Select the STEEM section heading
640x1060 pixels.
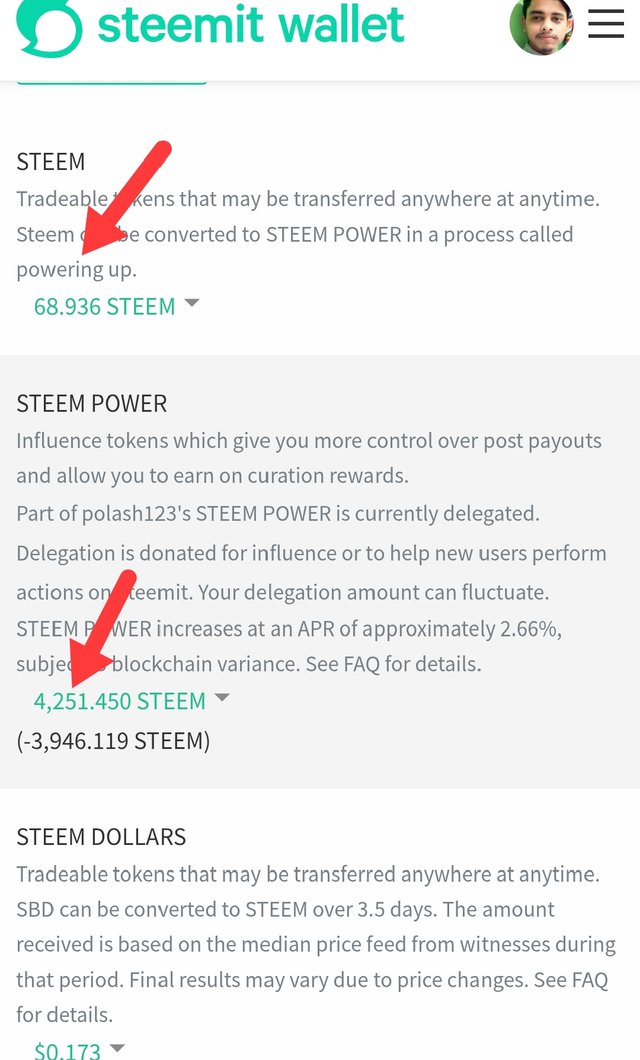tap(51, 162)
